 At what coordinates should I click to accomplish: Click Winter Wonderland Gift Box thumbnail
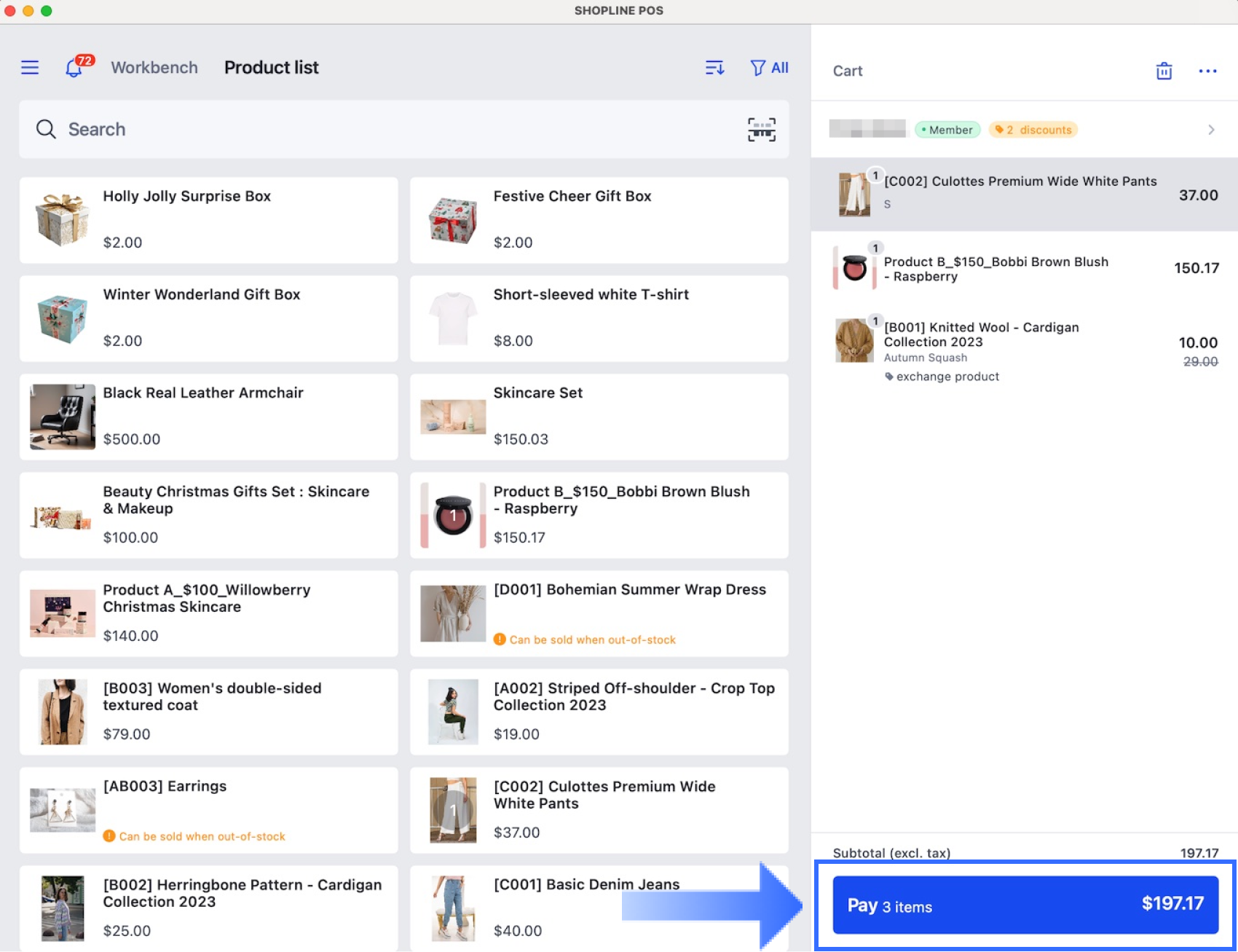point(63,318)
